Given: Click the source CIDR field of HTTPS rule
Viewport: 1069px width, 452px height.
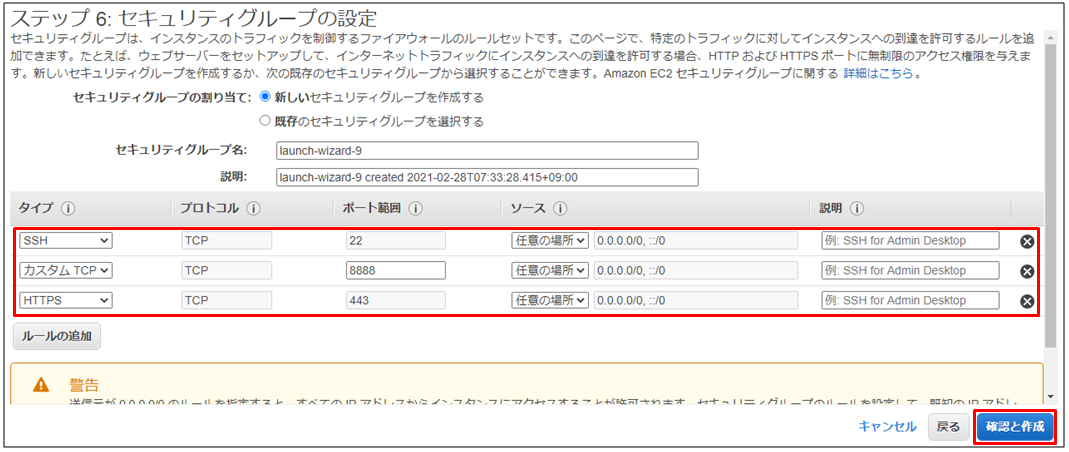Looking at the screenshot, I should click(696, 301).
